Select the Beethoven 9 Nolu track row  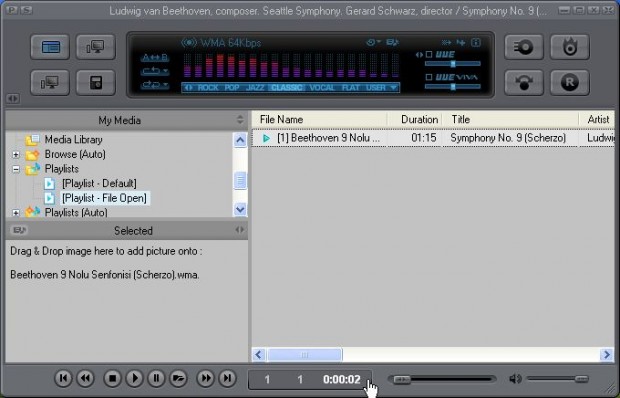tap(433, 138)
